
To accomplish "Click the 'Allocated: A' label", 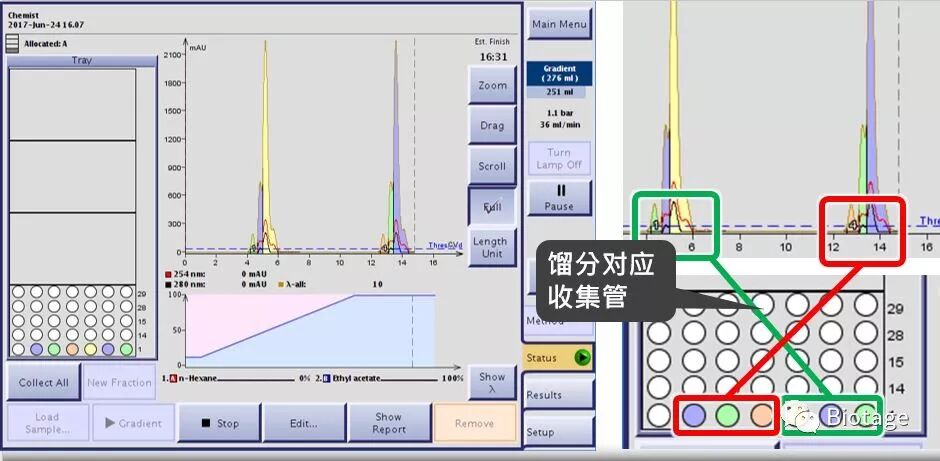I will (46, 44).
